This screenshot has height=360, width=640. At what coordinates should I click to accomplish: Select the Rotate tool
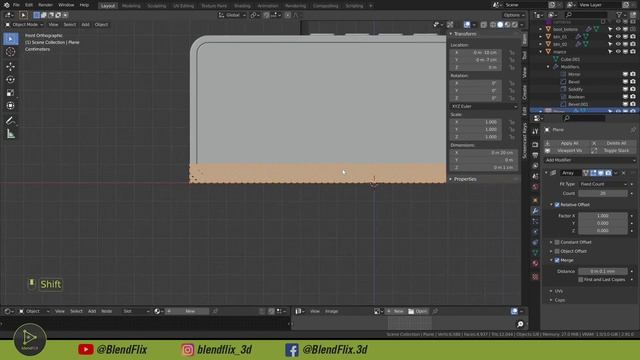tap(11, 79)
